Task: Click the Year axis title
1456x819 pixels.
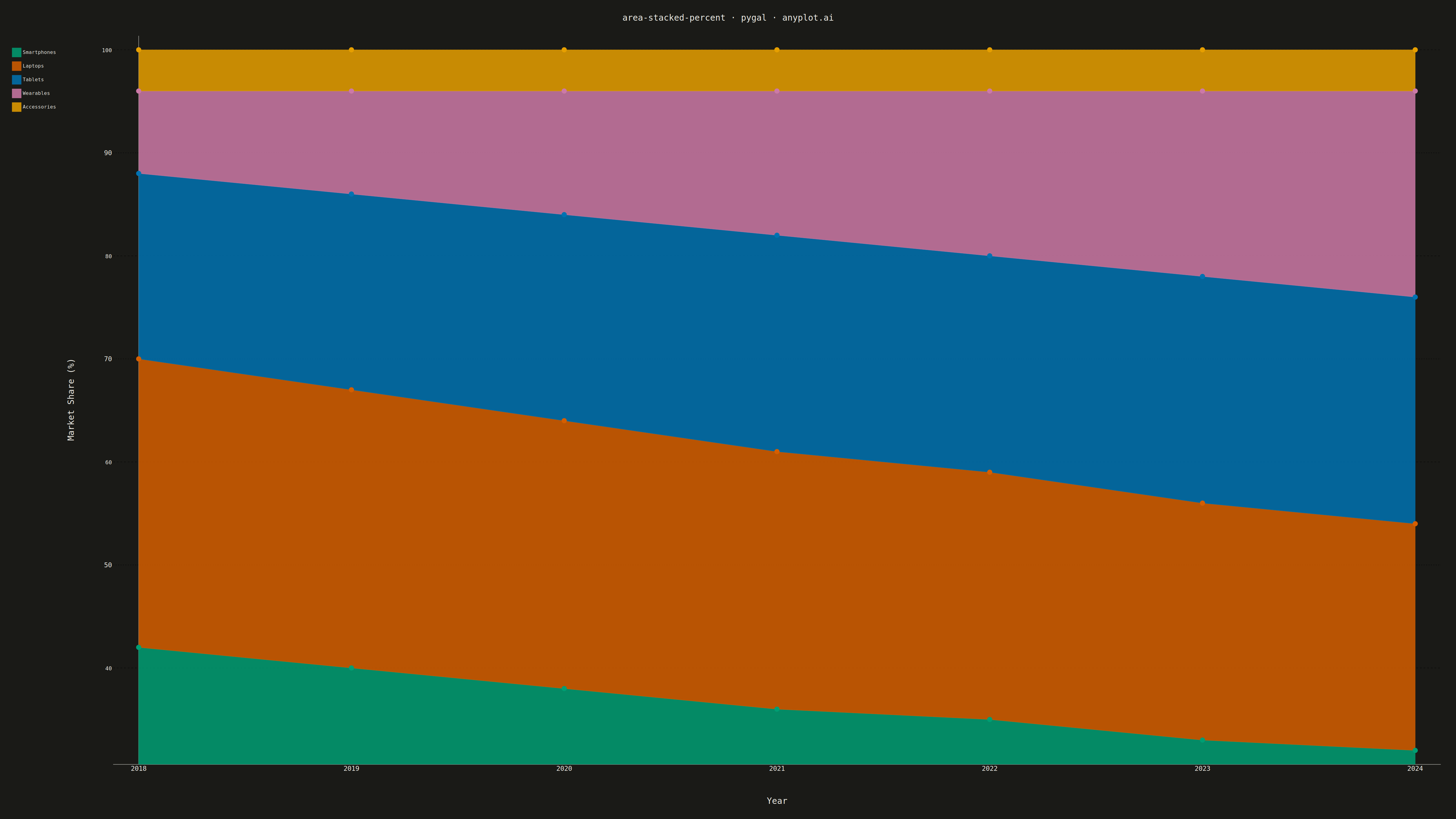Action: [777, 801]
